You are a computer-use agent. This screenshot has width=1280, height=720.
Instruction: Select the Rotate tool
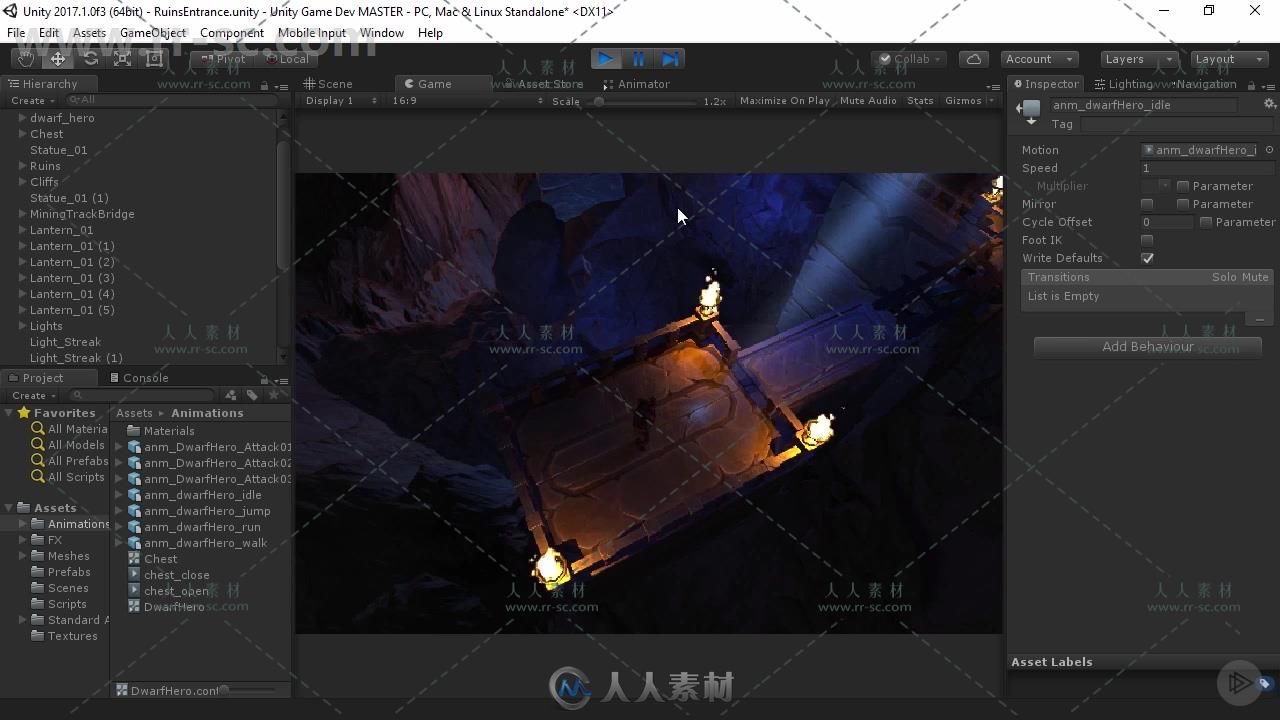(90, 59)
